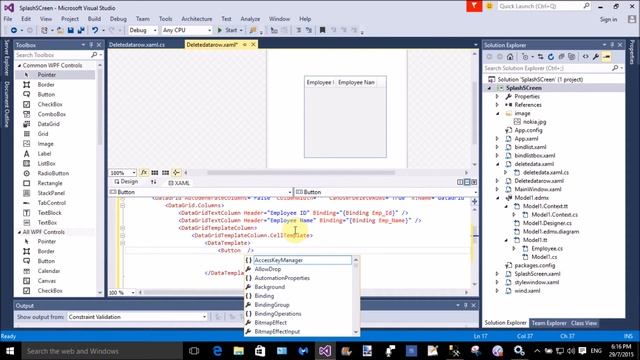Viewport: 640px width, 360px height.
Task: Open the Windows Start menu
Action: coord(10,351)
